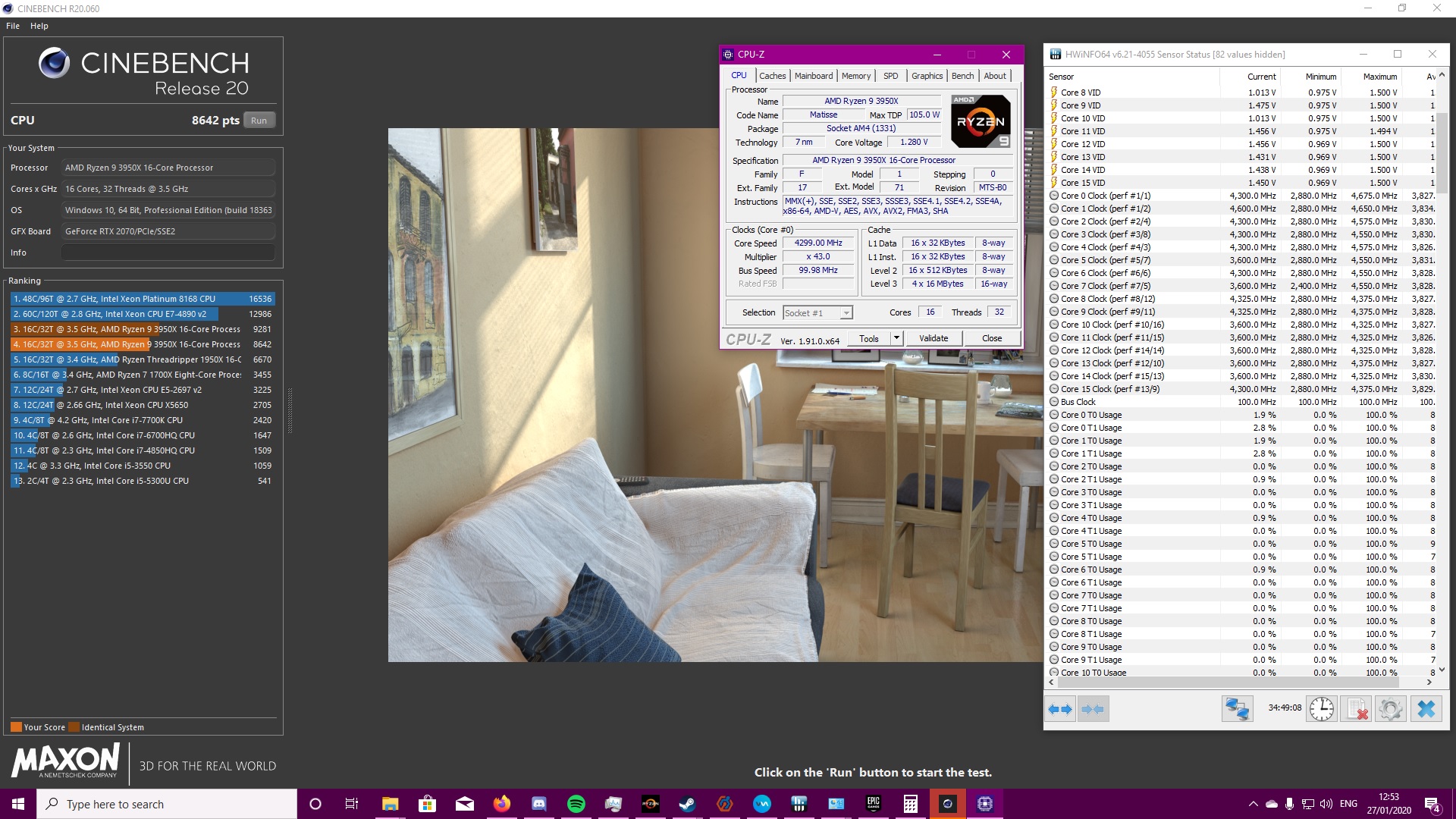
Task: Open Ryzen Master from taskbar
Action: [x=650, y=804]
